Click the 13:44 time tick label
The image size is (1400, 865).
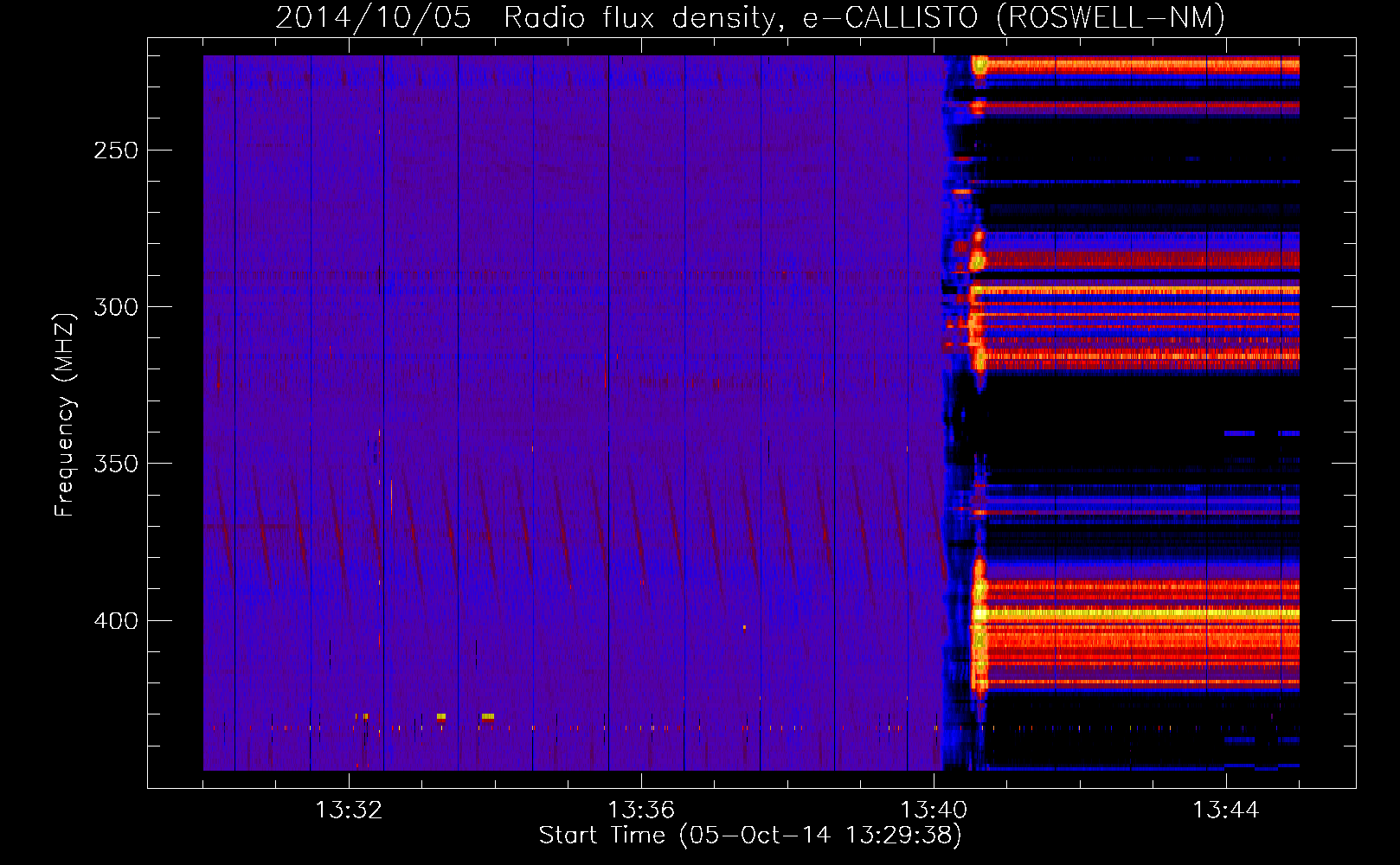pyautogui.click(x=1226, y=811)
